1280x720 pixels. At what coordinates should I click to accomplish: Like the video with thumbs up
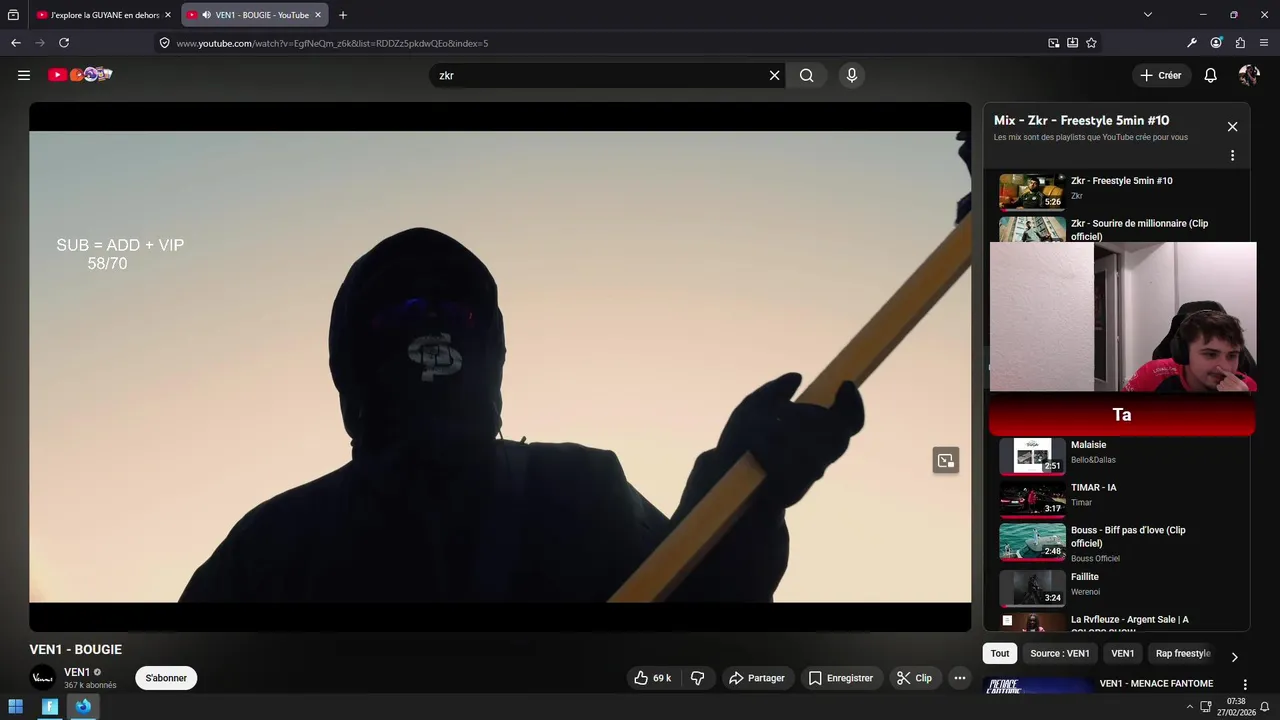(652, 678)
